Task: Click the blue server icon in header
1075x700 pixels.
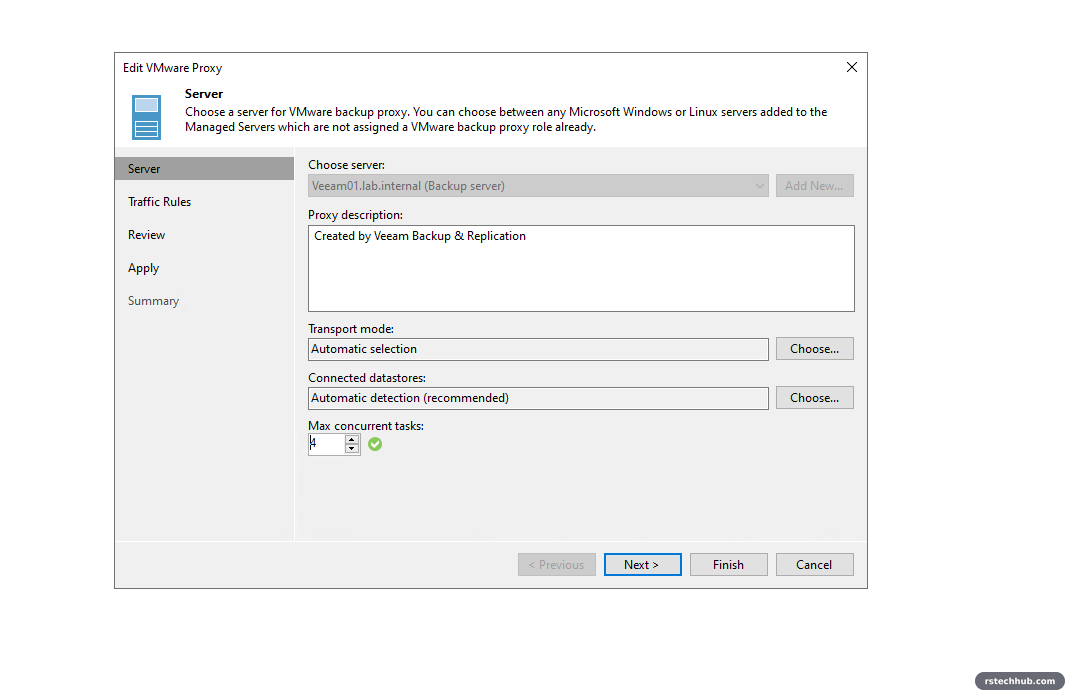Action: coord(146,117)
